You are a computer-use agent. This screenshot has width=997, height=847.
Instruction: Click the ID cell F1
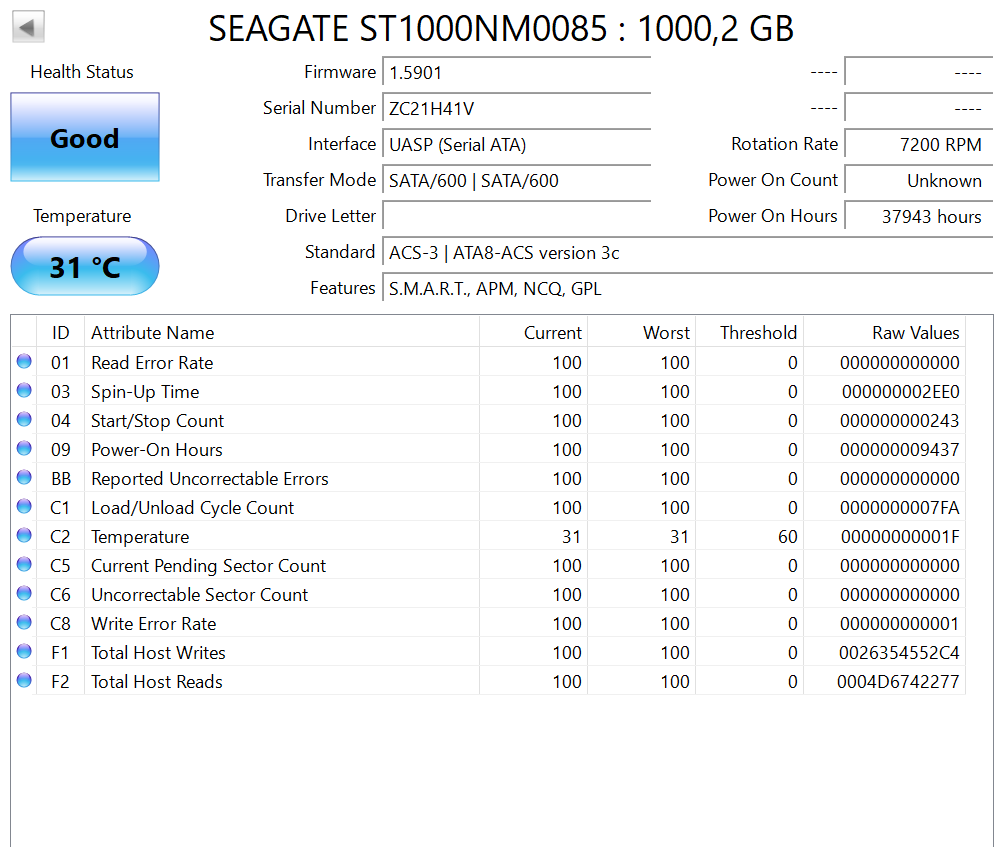coord(60,652)
